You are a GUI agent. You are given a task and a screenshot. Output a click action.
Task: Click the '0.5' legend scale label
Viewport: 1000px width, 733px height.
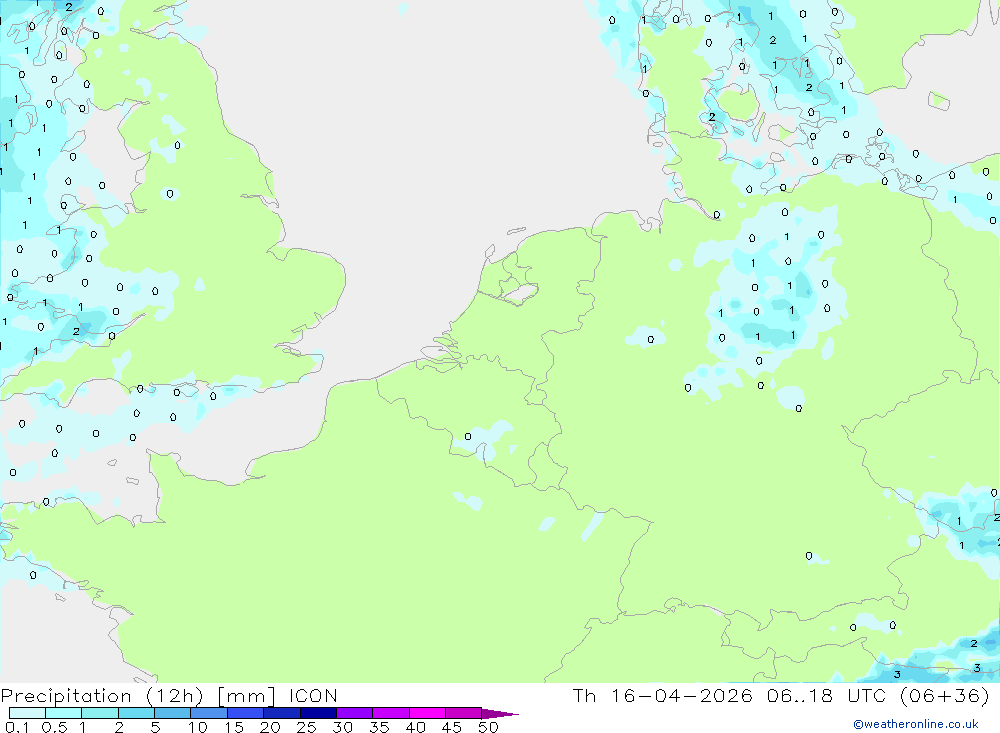click(54, 727)
